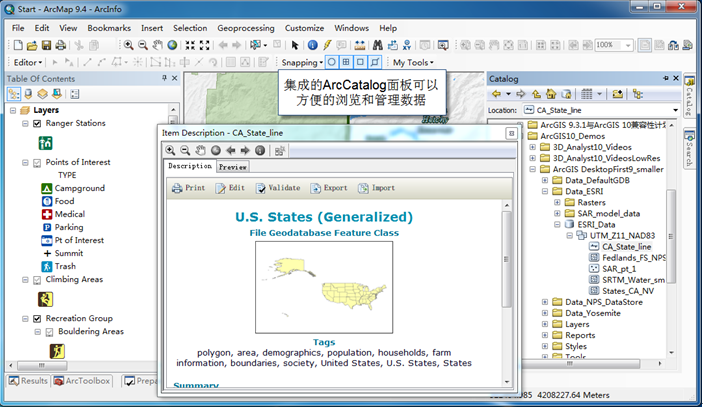Viewport: 703px width, 407px height.
Task: Click the zoom in tool in Item Description toolbar
Action: [171, 150]
